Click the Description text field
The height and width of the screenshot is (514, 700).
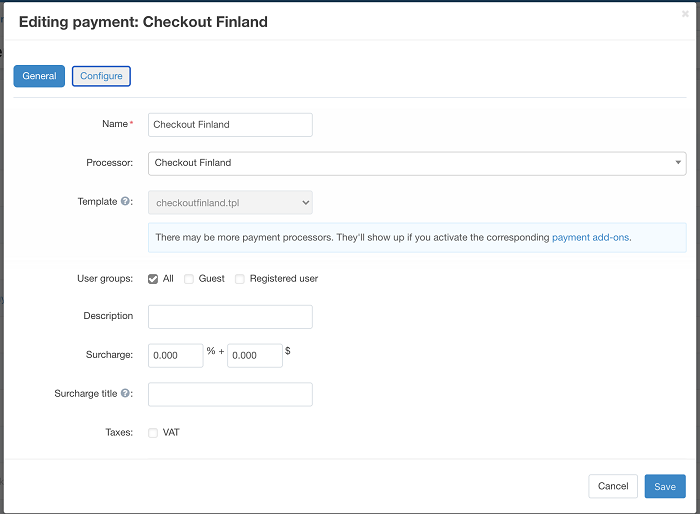pos(230,317)
